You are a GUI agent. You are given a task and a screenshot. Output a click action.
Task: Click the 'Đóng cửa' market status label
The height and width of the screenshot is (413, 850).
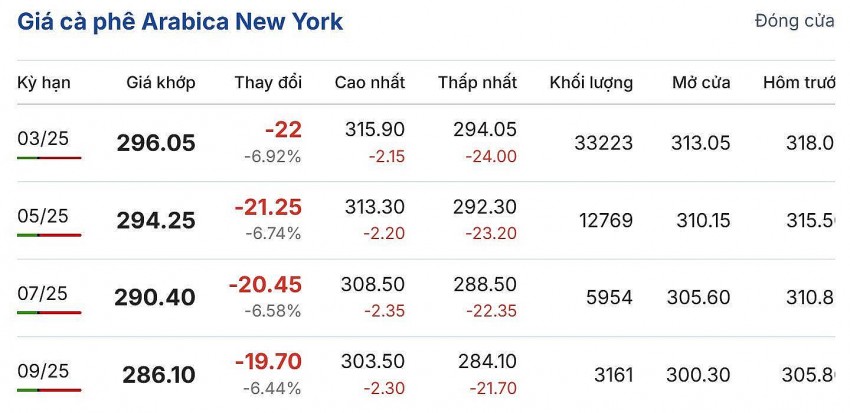click(x=794, y=22)
